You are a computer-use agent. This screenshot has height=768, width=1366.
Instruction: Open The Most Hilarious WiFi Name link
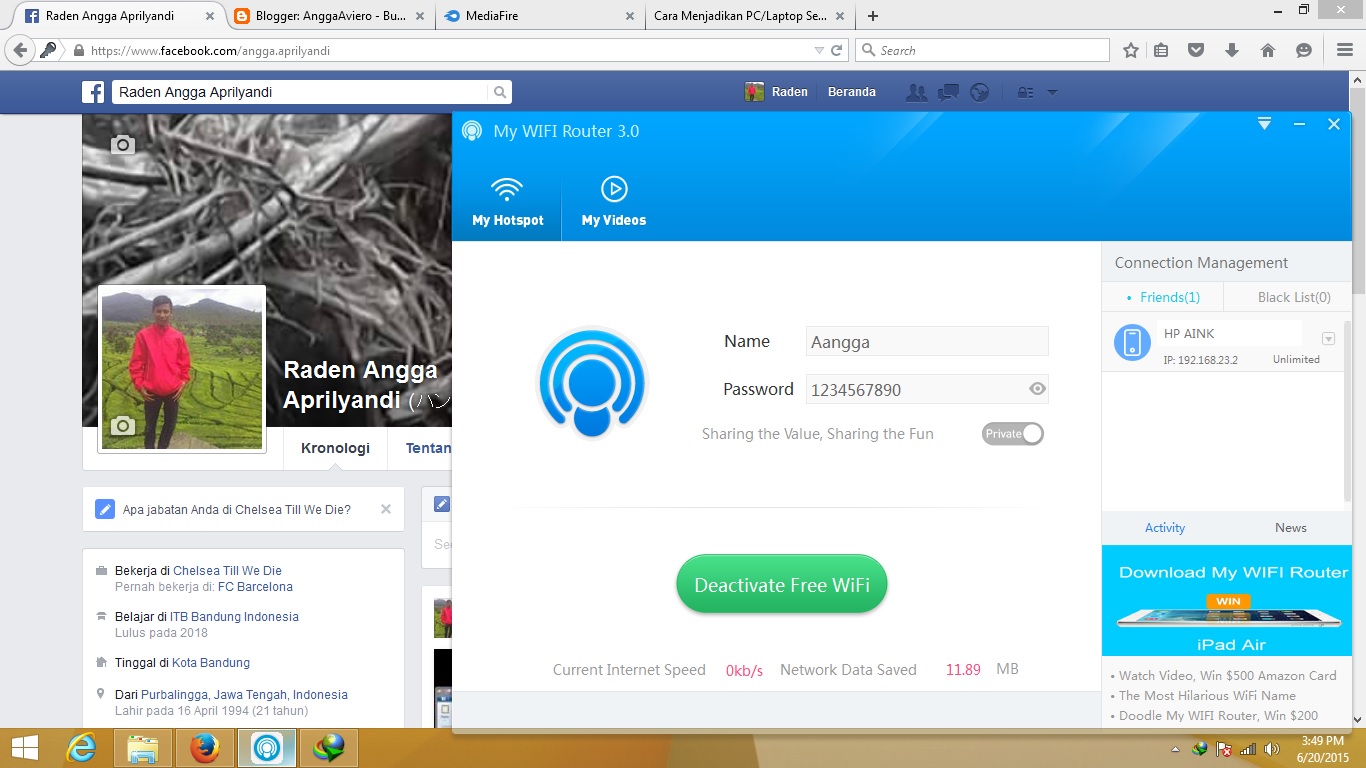click(x=1207, y=695)
